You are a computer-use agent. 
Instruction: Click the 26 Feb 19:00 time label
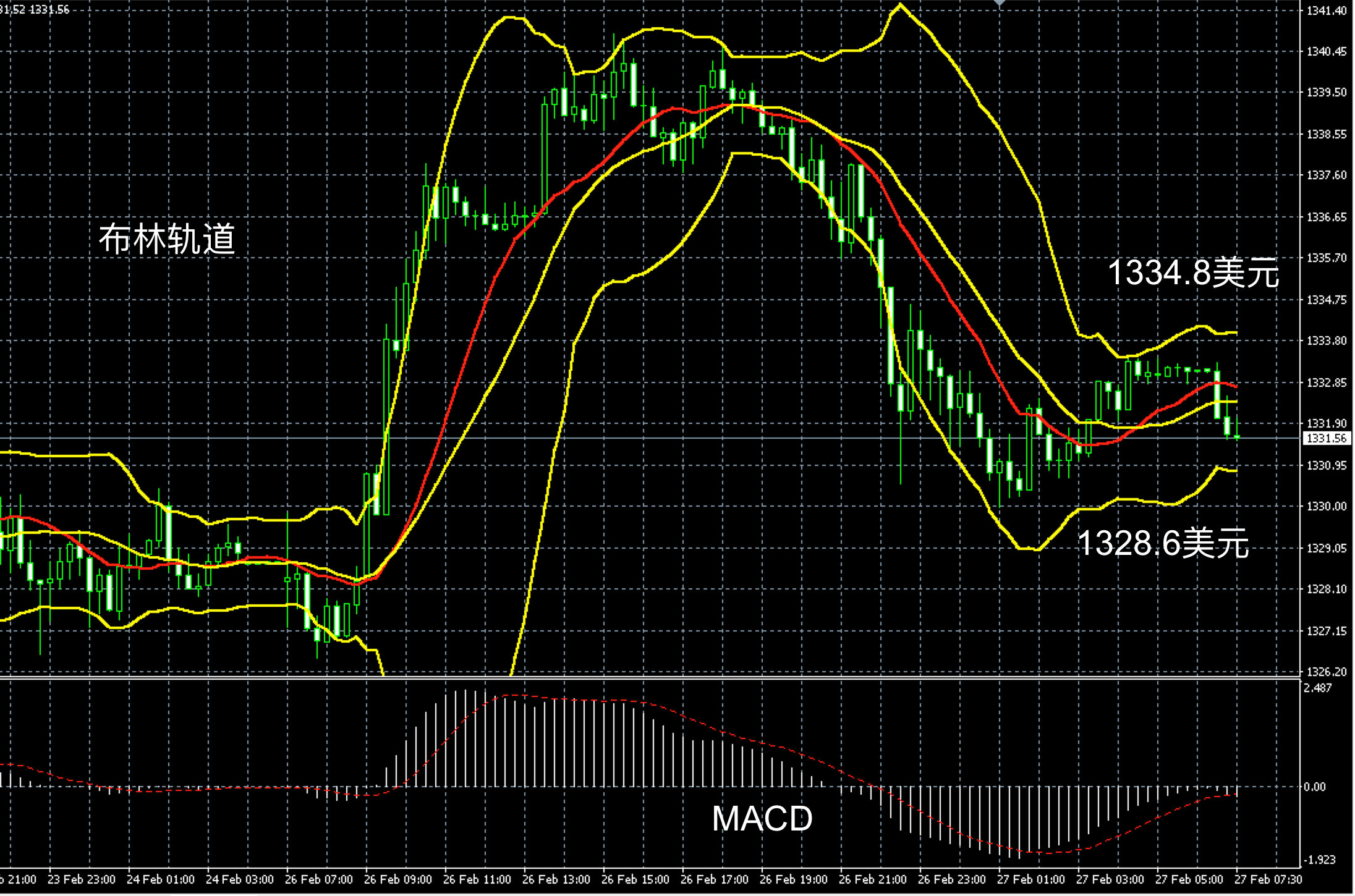[794, 879]
